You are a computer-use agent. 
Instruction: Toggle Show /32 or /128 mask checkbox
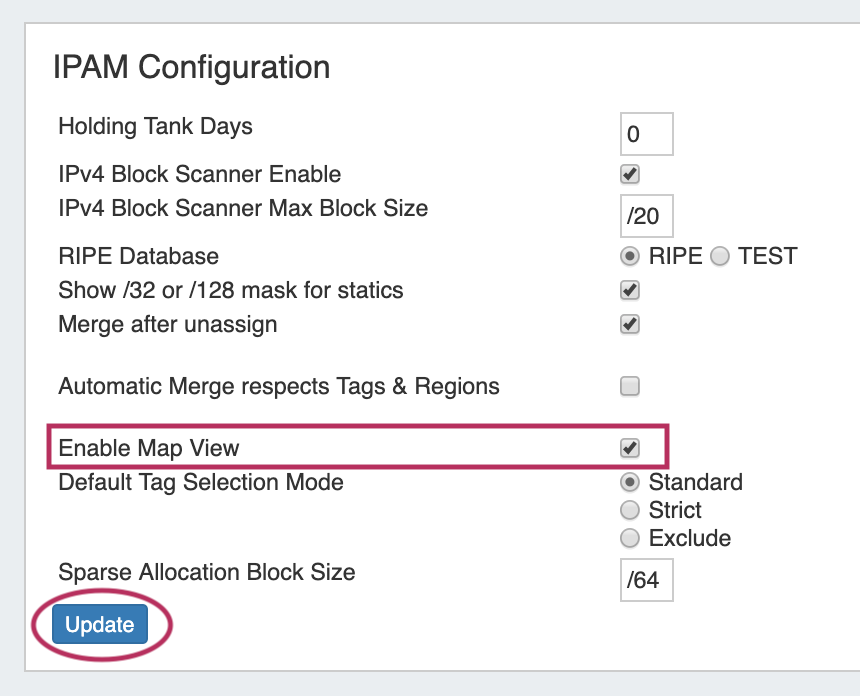[630, 291]
